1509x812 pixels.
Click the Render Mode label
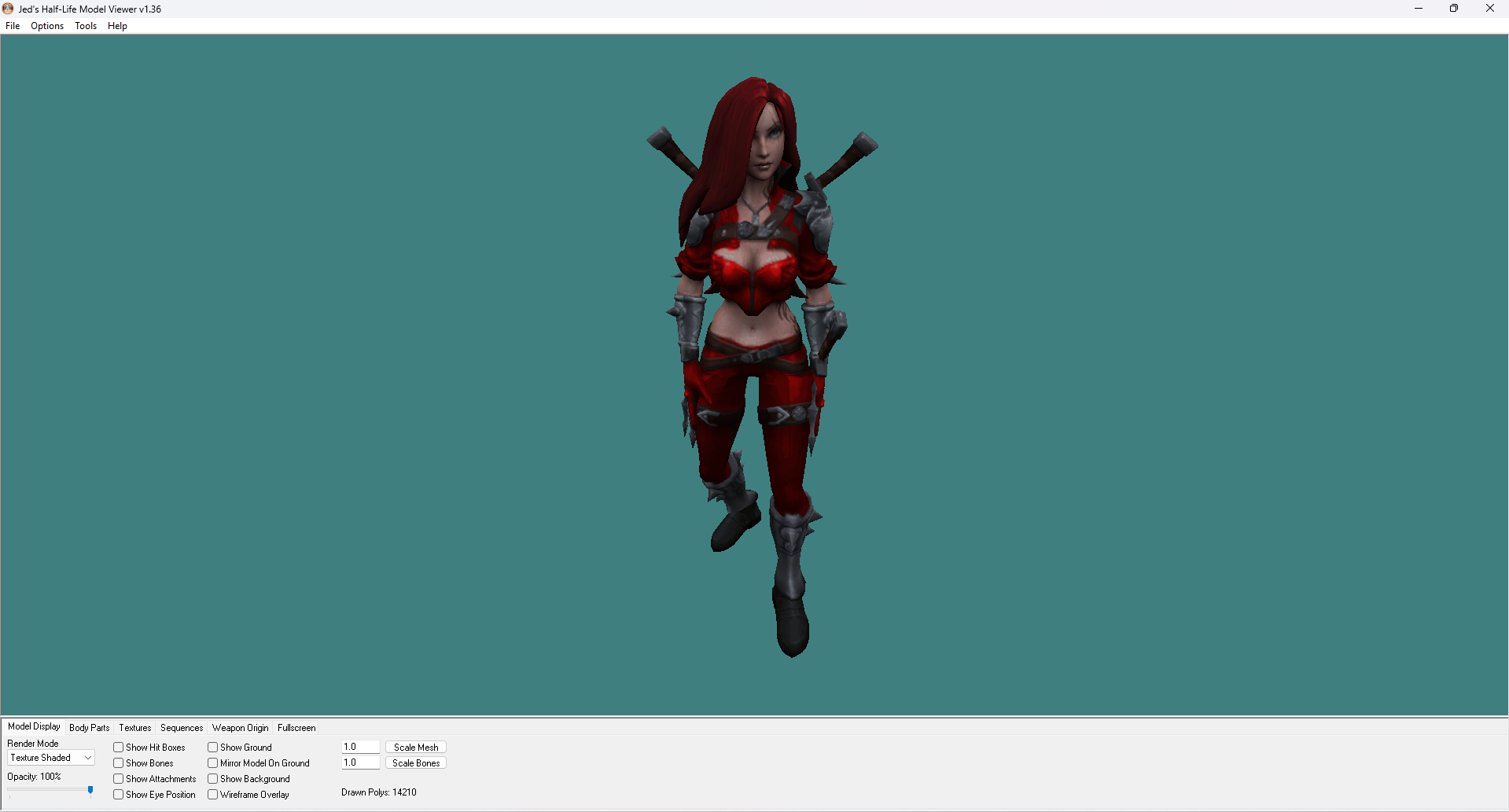pos(33,744)
